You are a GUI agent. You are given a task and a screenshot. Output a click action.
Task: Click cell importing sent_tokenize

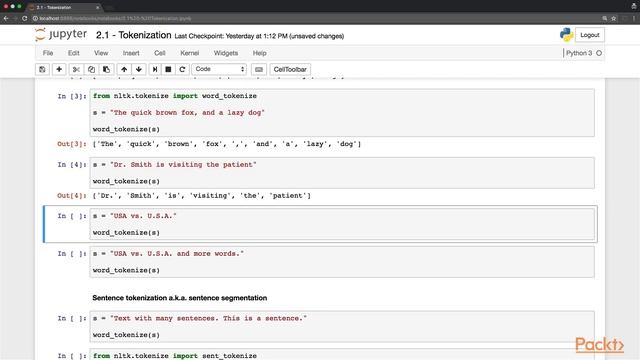[342, 354]
